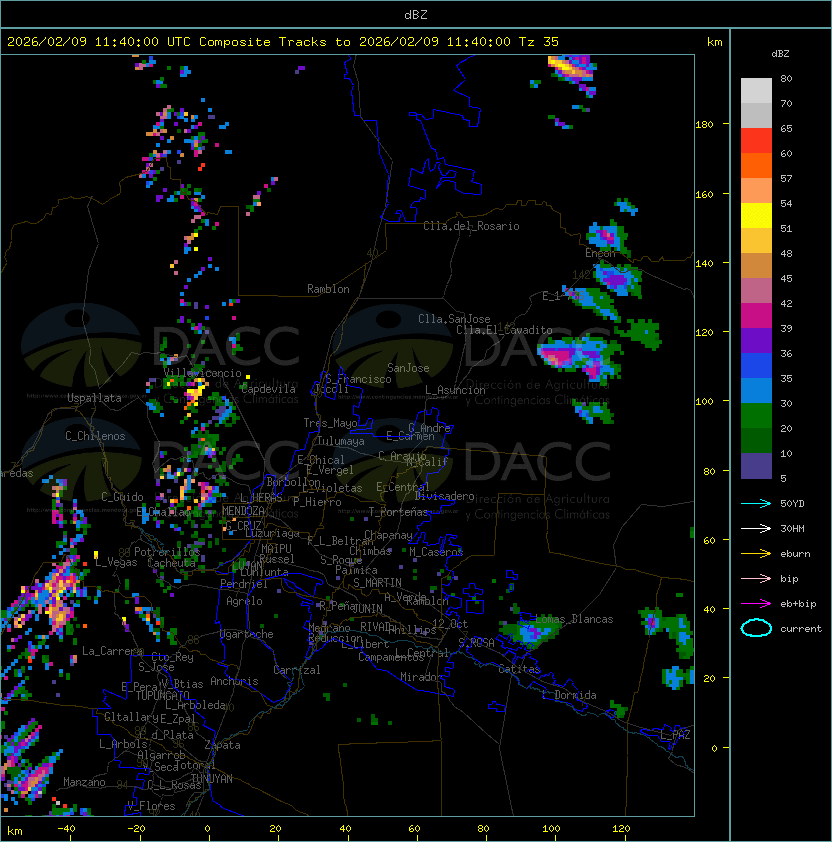Select the 'Carrizal' place label
832x842 pixels.
[297, 670]
